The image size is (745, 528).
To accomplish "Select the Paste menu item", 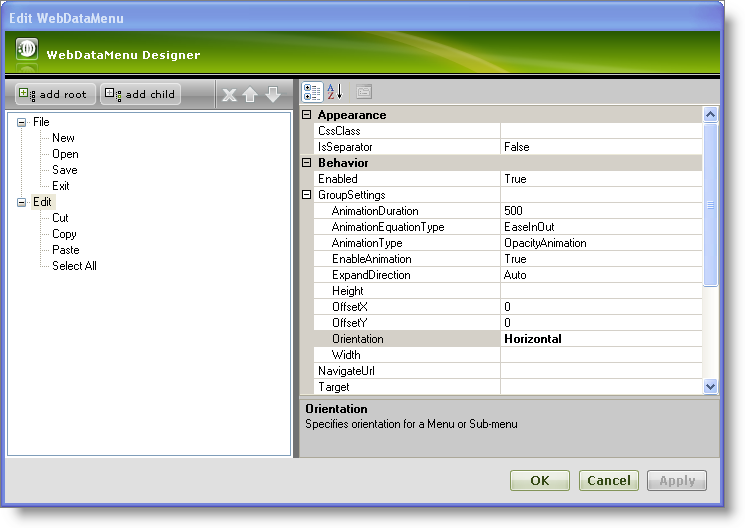I will coord(66,250).
